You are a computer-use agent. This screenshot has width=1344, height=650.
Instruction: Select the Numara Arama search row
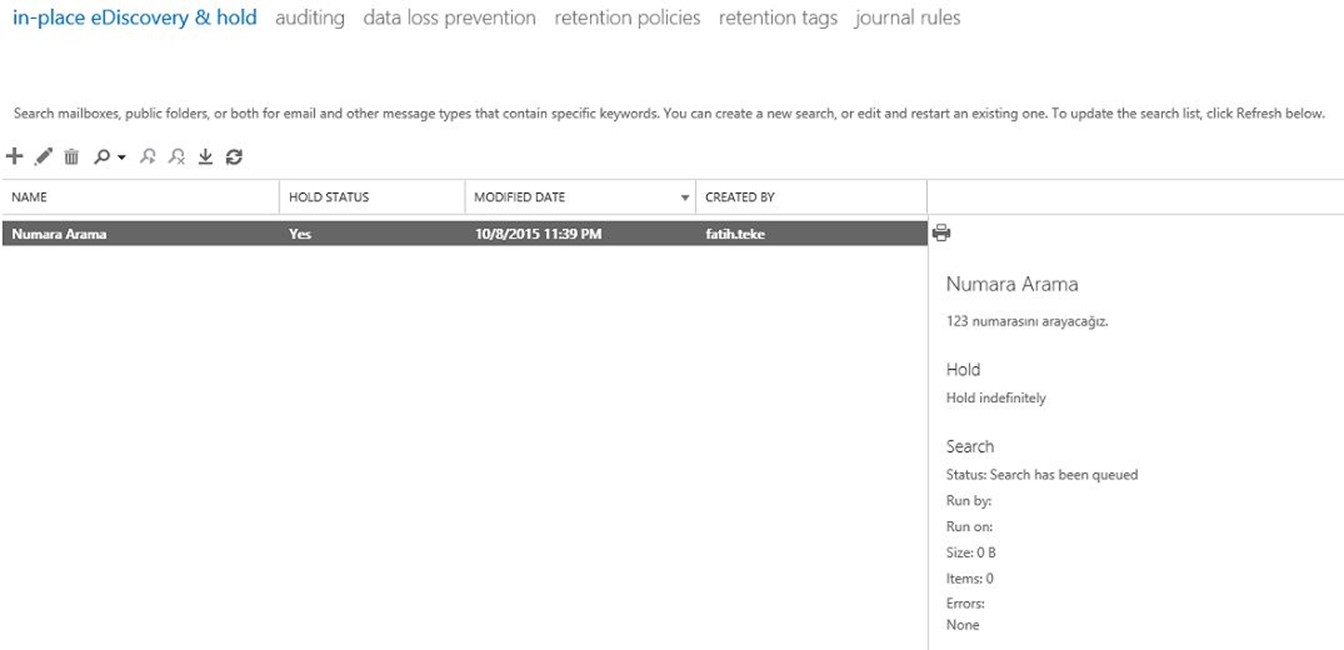point(464,234)
